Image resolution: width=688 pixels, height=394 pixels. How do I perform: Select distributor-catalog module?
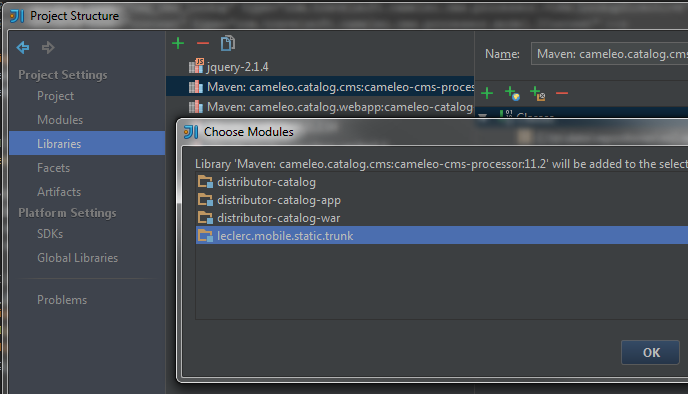tap(442, 182)
